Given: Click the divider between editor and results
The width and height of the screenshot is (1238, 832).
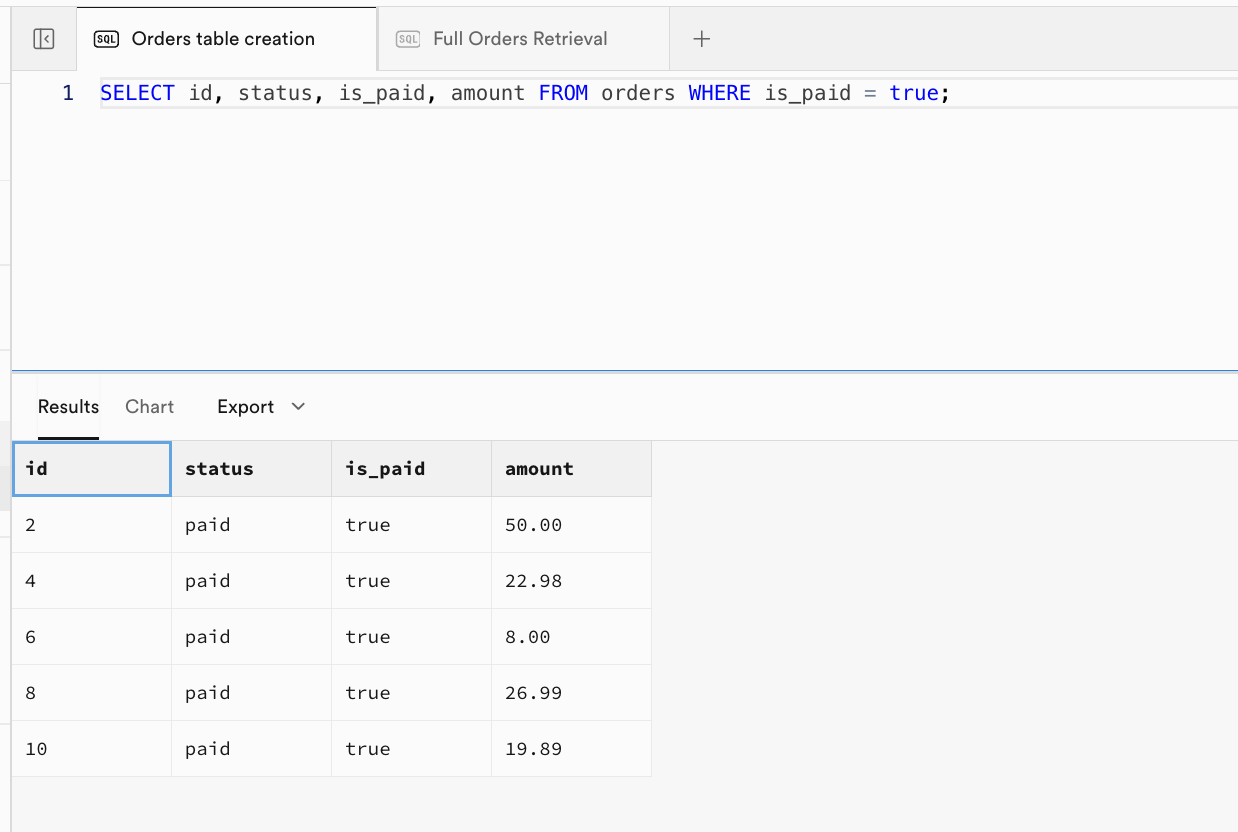Looking at the screenshot, I should point(624,371).
